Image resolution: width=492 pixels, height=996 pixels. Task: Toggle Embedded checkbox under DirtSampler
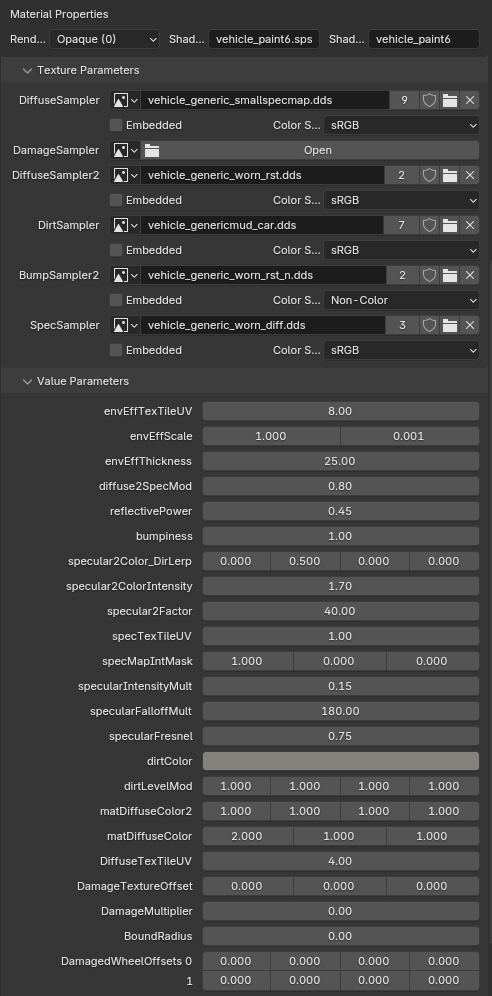click(x=116, y=250)
